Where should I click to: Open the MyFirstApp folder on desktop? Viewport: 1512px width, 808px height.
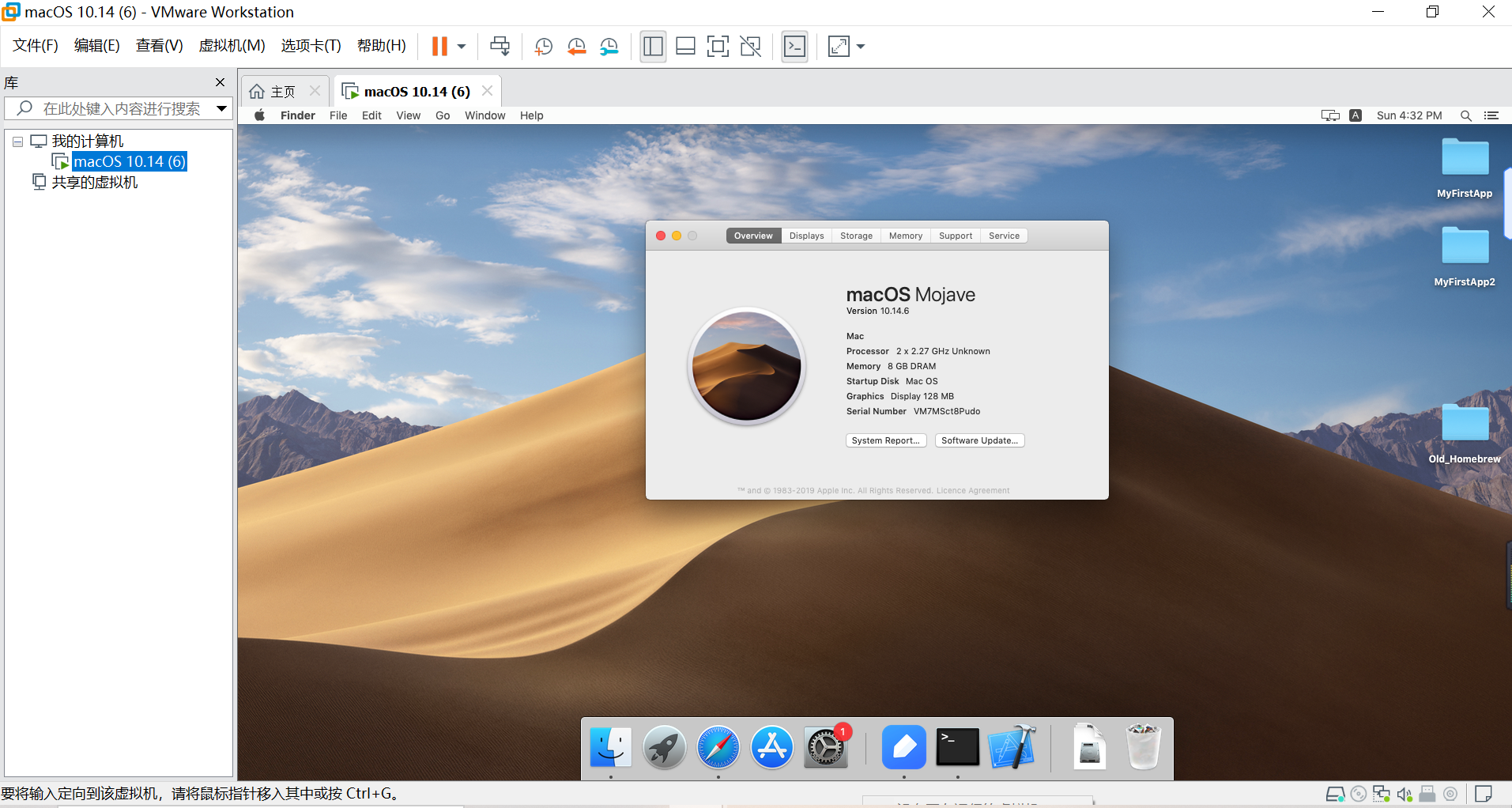[1465, 168]
